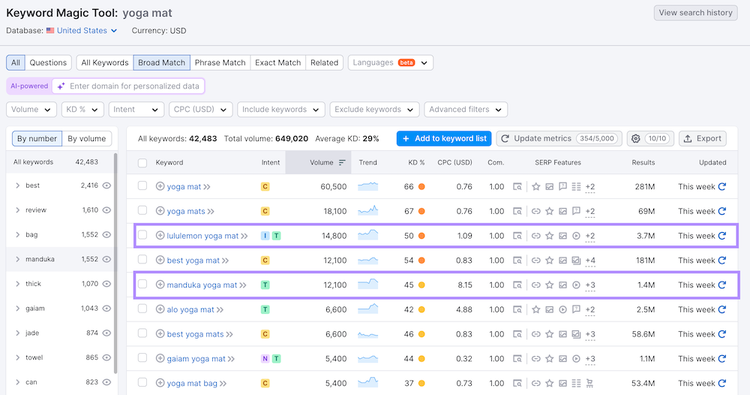The image size is (750, 395).
Task: Click View search history button
Action: pyautogui.click(x=695, y=13)
